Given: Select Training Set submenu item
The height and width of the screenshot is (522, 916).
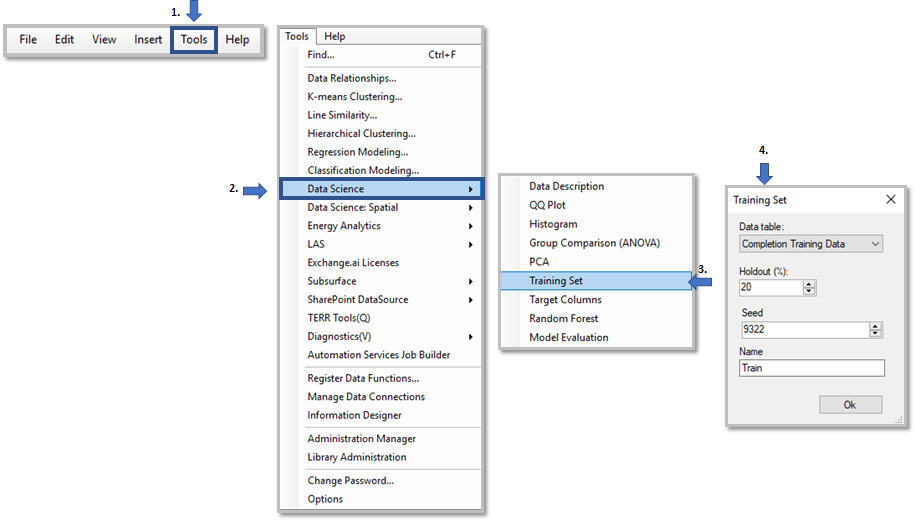Looking at the screenshot, I should point(596,281).
